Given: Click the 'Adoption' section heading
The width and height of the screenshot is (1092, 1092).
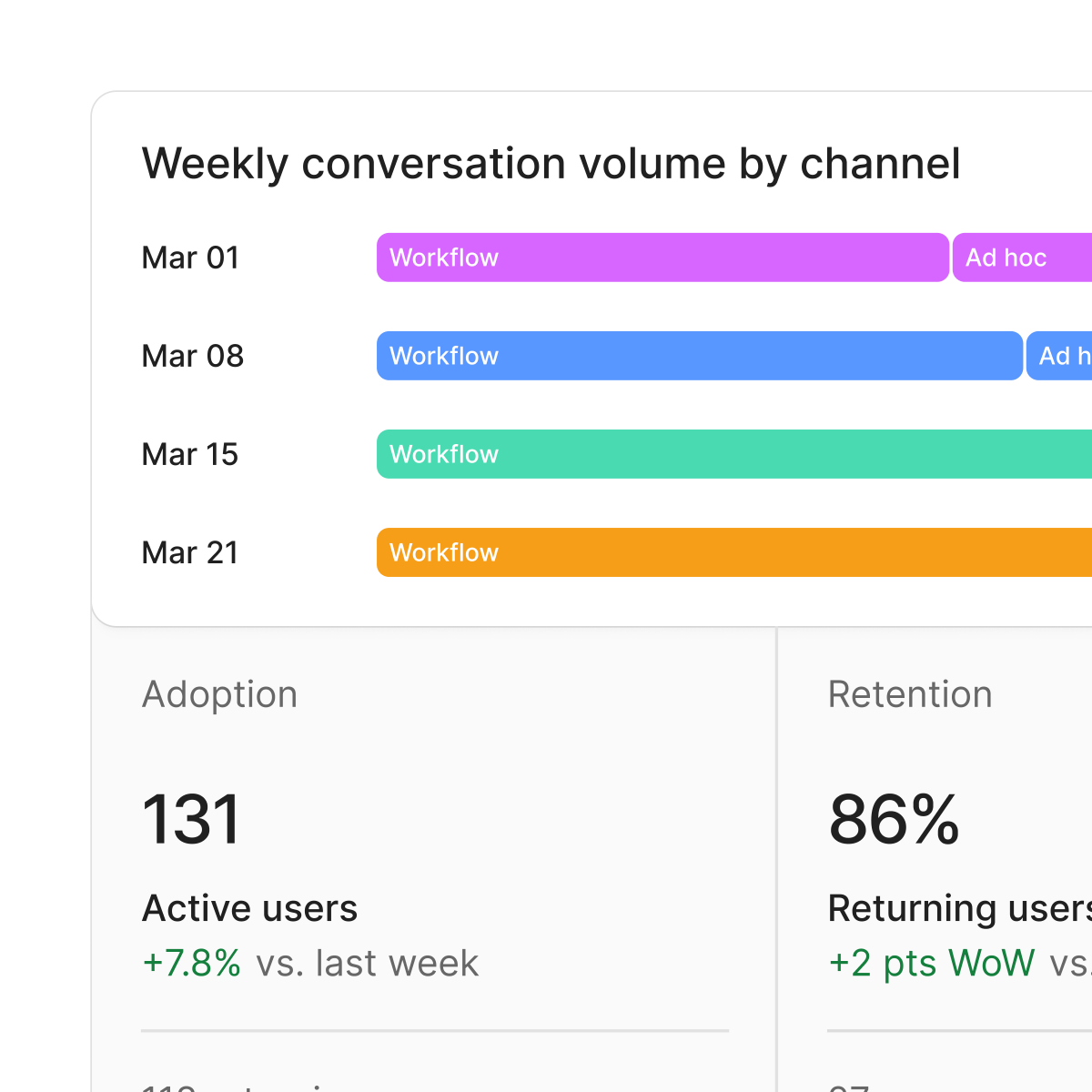Looking at the screenshot, I should pyautogui.click(x=220, y=695).
